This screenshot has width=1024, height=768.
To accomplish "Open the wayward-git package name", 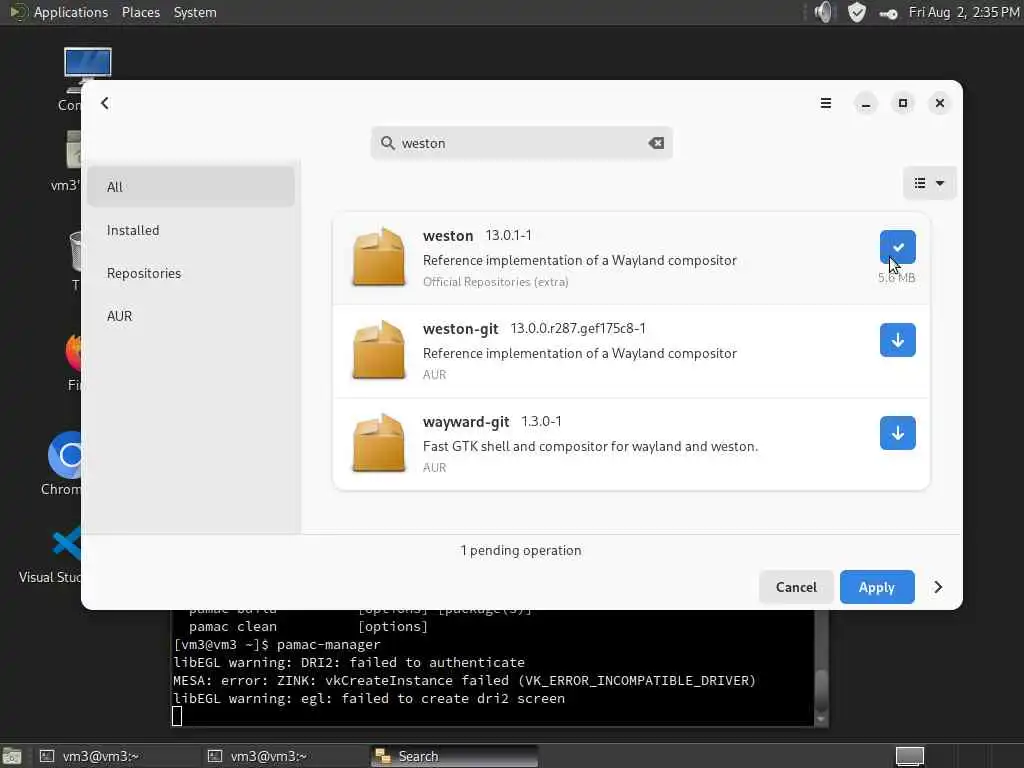I will click(466, 422).
